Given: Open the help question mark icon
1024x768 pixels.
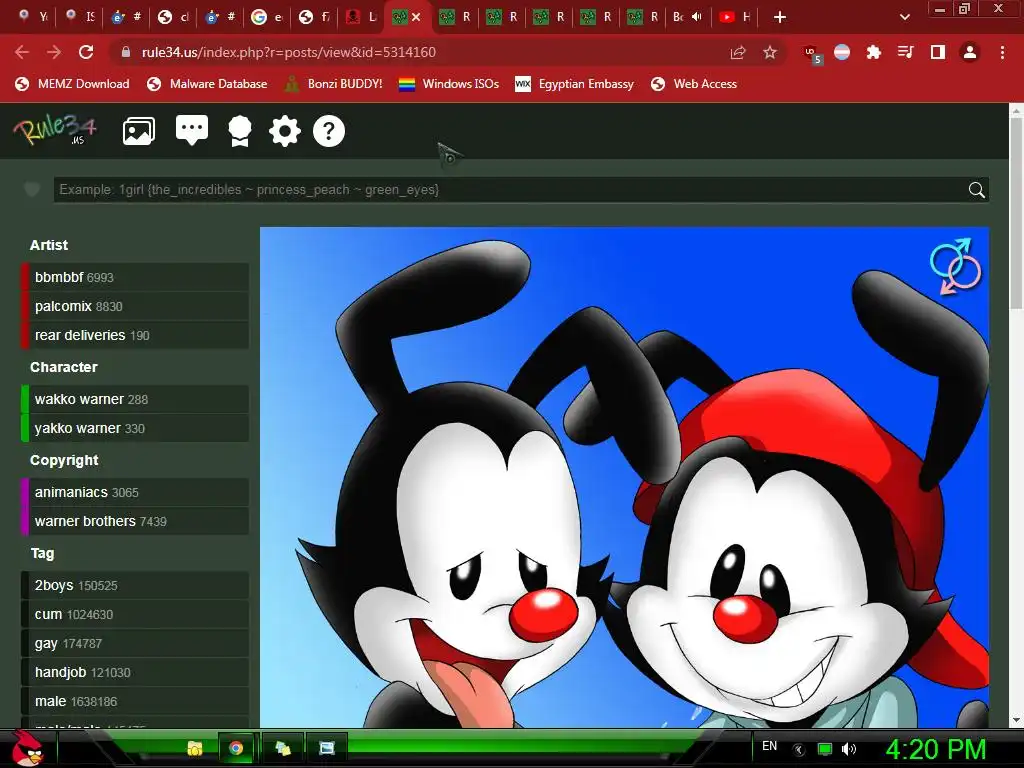Looking at the screenshot, I should [x=328, y=131].
